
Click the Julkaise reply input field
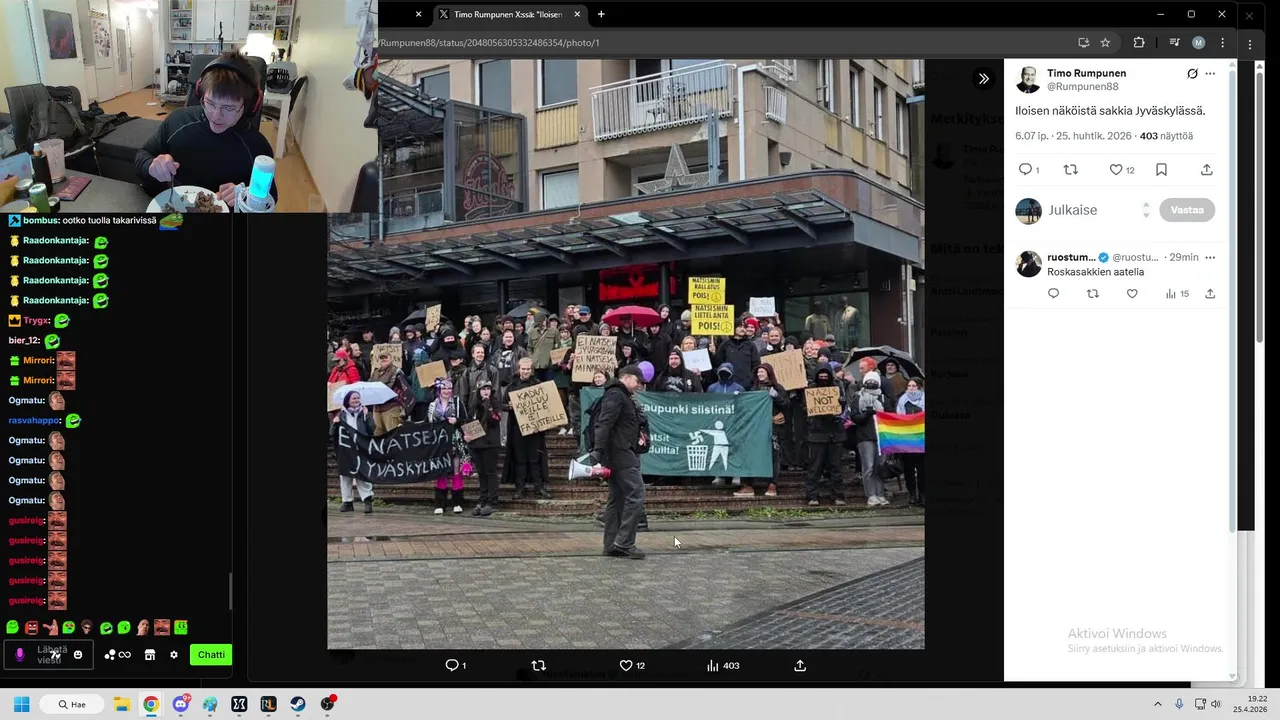pyautogui.click(x=1095, y=210)
